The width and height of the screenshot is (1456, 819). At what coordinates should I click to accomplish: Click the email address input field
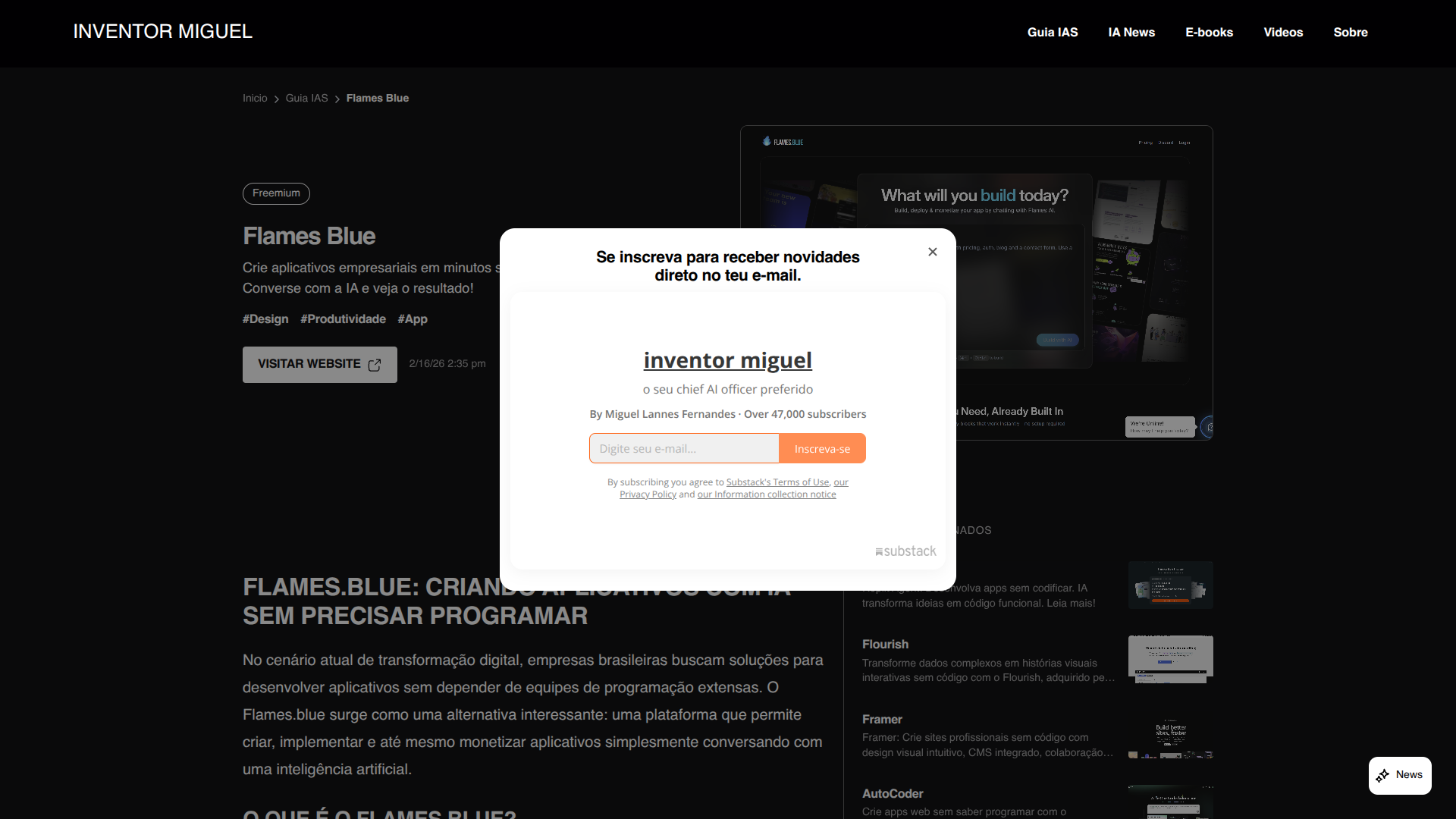tap(684, 449)
